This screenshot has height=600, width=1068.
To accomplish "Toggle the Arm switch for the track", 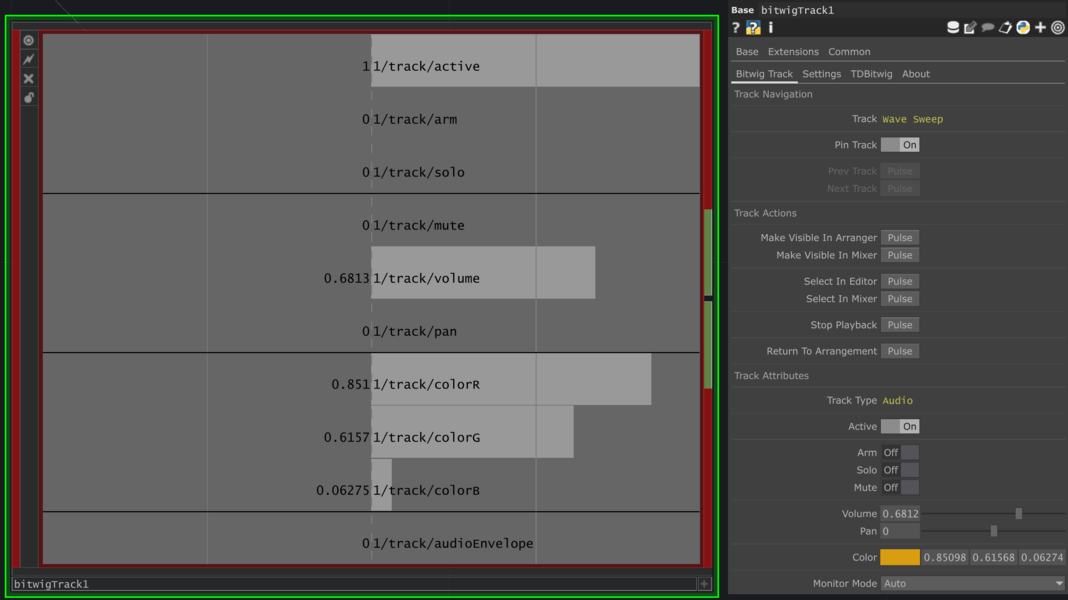I will click(x=899, y=453).
